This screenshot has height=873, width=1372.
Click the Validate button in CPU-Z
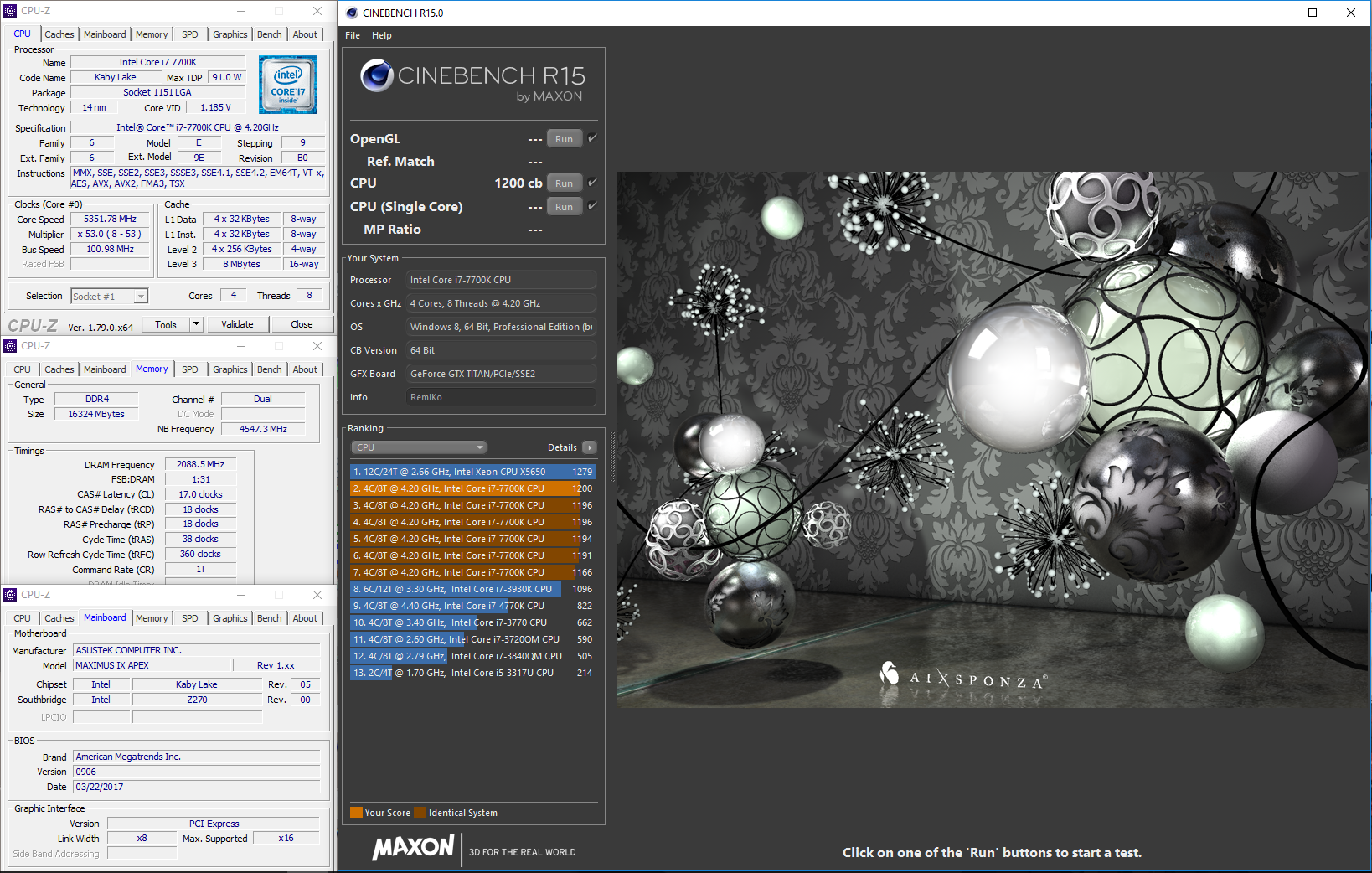click(x=237, y=324)
